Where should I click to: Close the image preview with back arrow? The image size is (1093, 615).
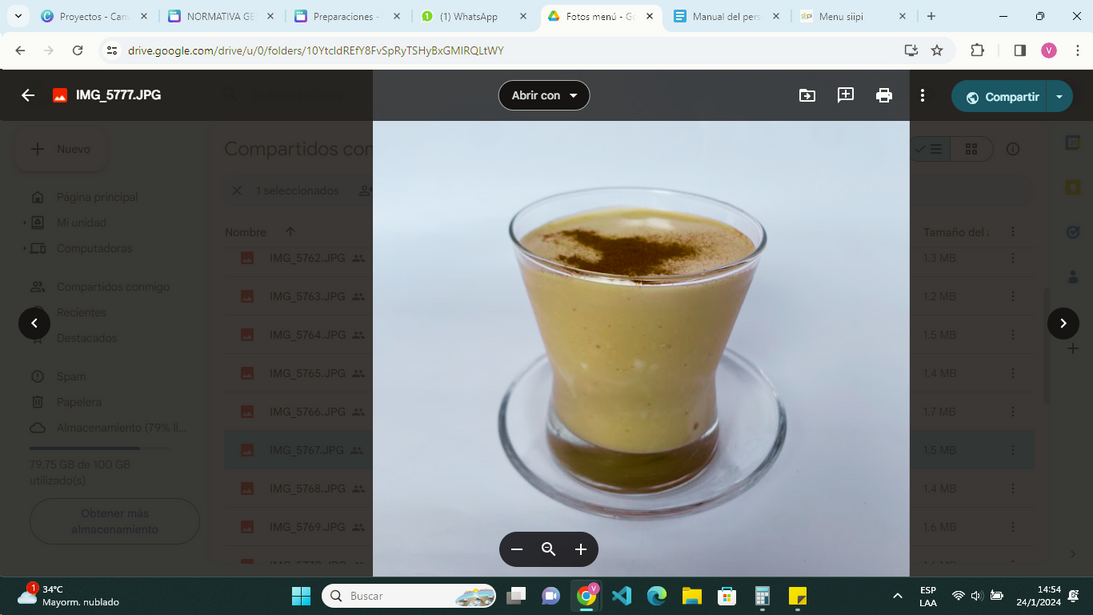click(28, 96)
